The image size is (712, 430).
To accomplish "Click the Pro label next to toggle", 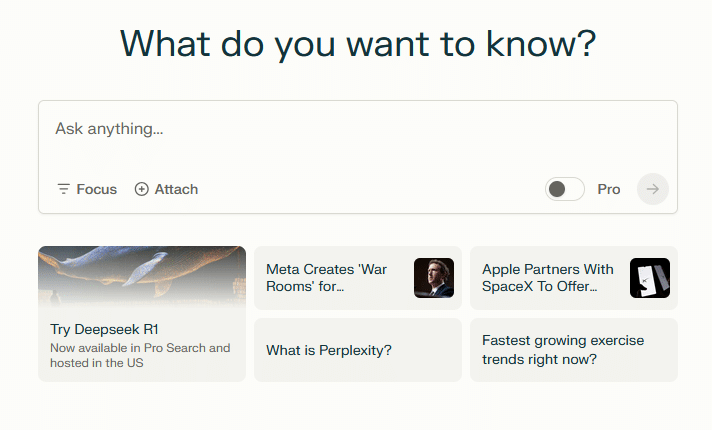I will pyautogui.click(x=609, y=189).
